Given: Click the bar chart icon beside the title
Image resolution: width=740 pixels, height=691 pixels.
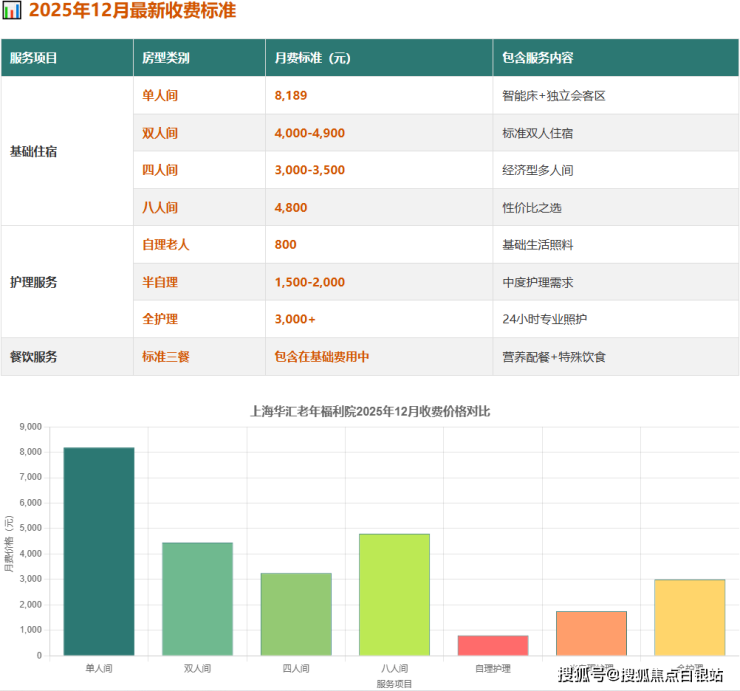Looking at the screenshot, I should tap(12, 11).
